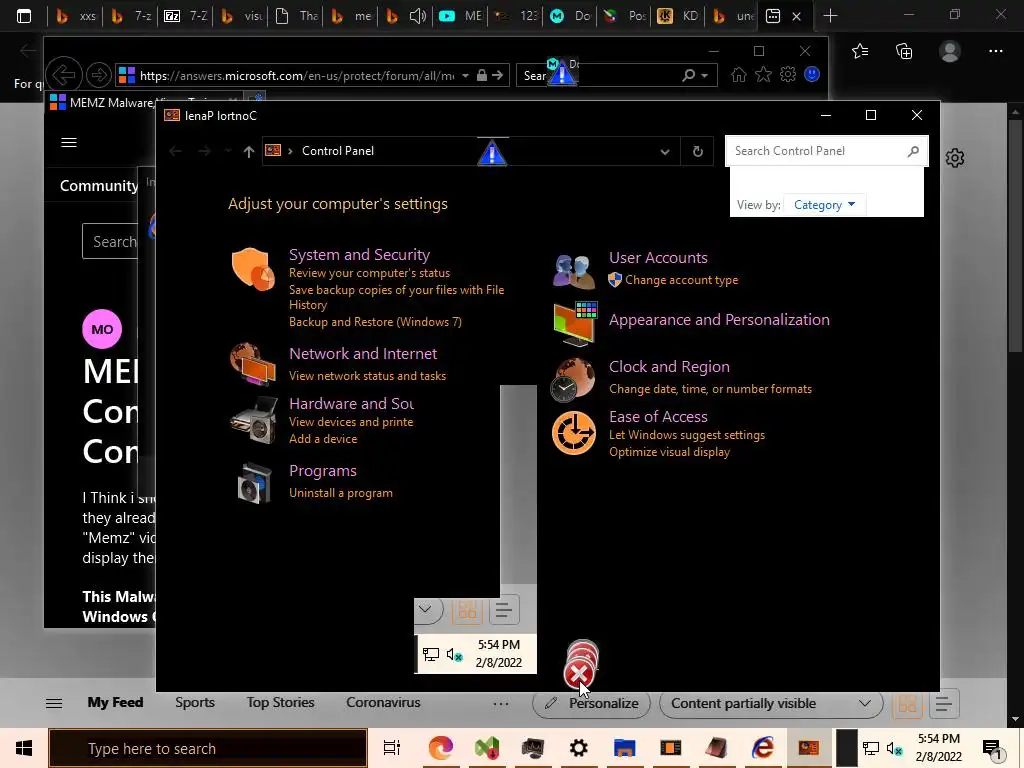The height and width of the screenshot is (768, 1024).
Task: Click Optimize visual display link
Action: click(x=669, y=452)
